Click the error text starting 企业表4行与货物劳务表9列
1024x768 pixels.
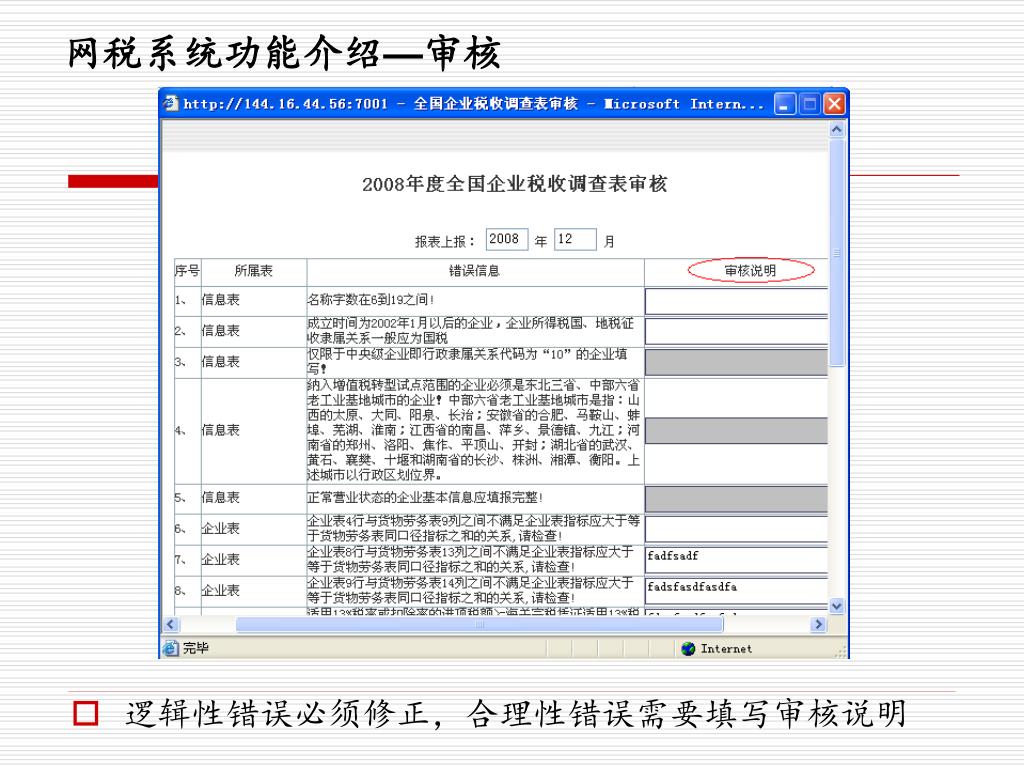[473, 528]
